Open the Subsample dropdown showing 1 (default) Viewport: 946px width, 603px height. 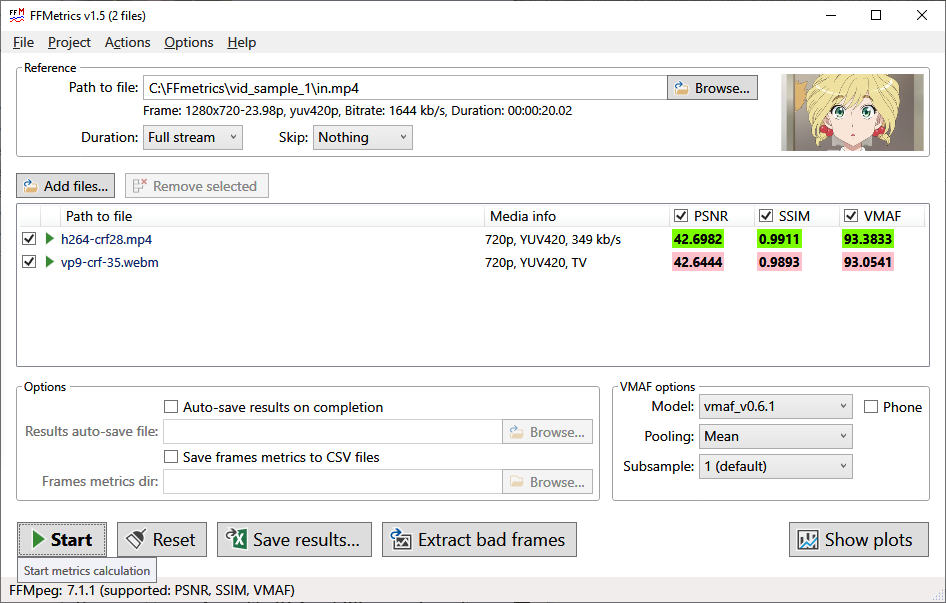775,466
